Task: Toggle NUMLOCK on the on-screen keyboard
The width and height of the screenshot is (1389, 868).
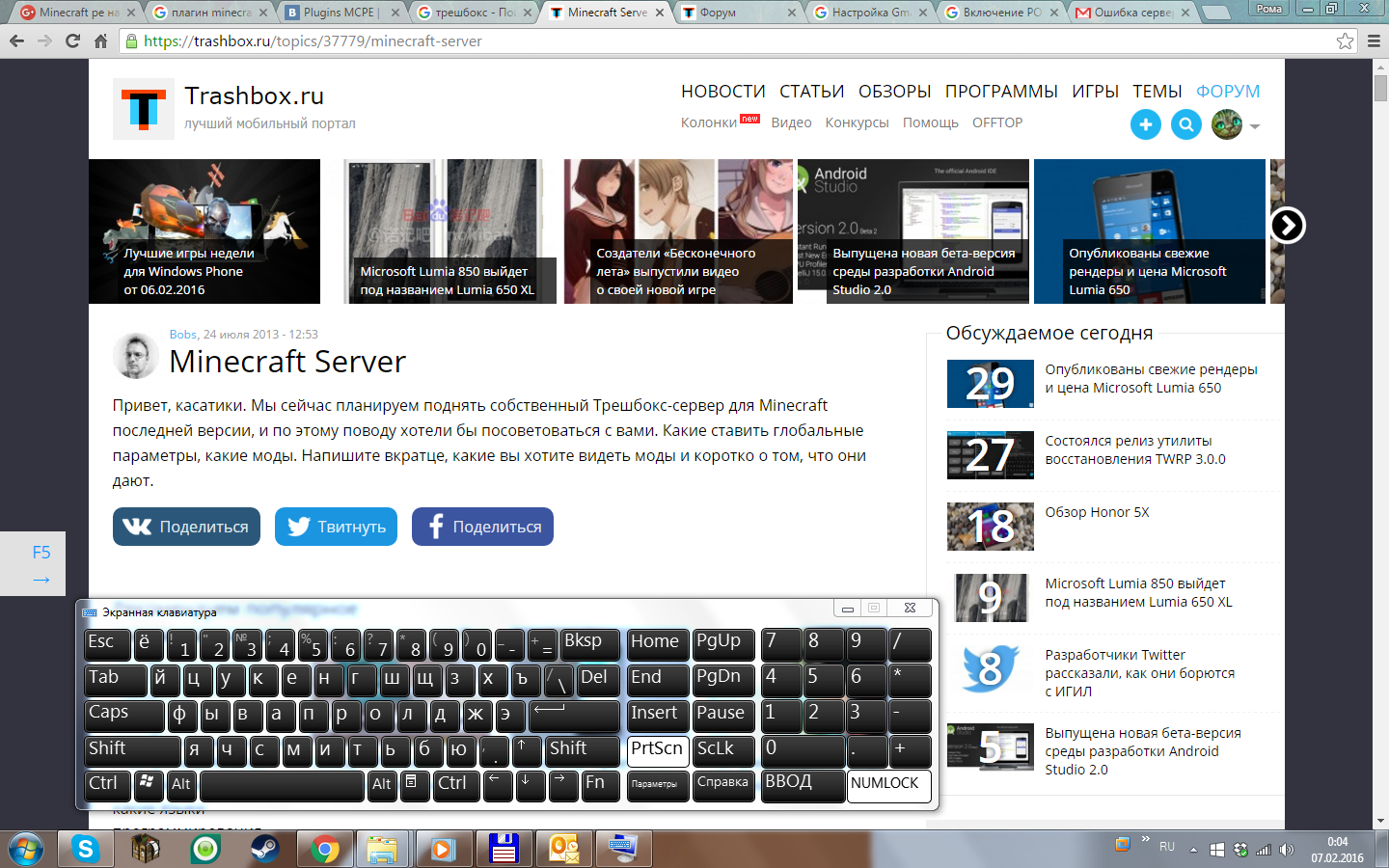Action: [x=889, y=786]
